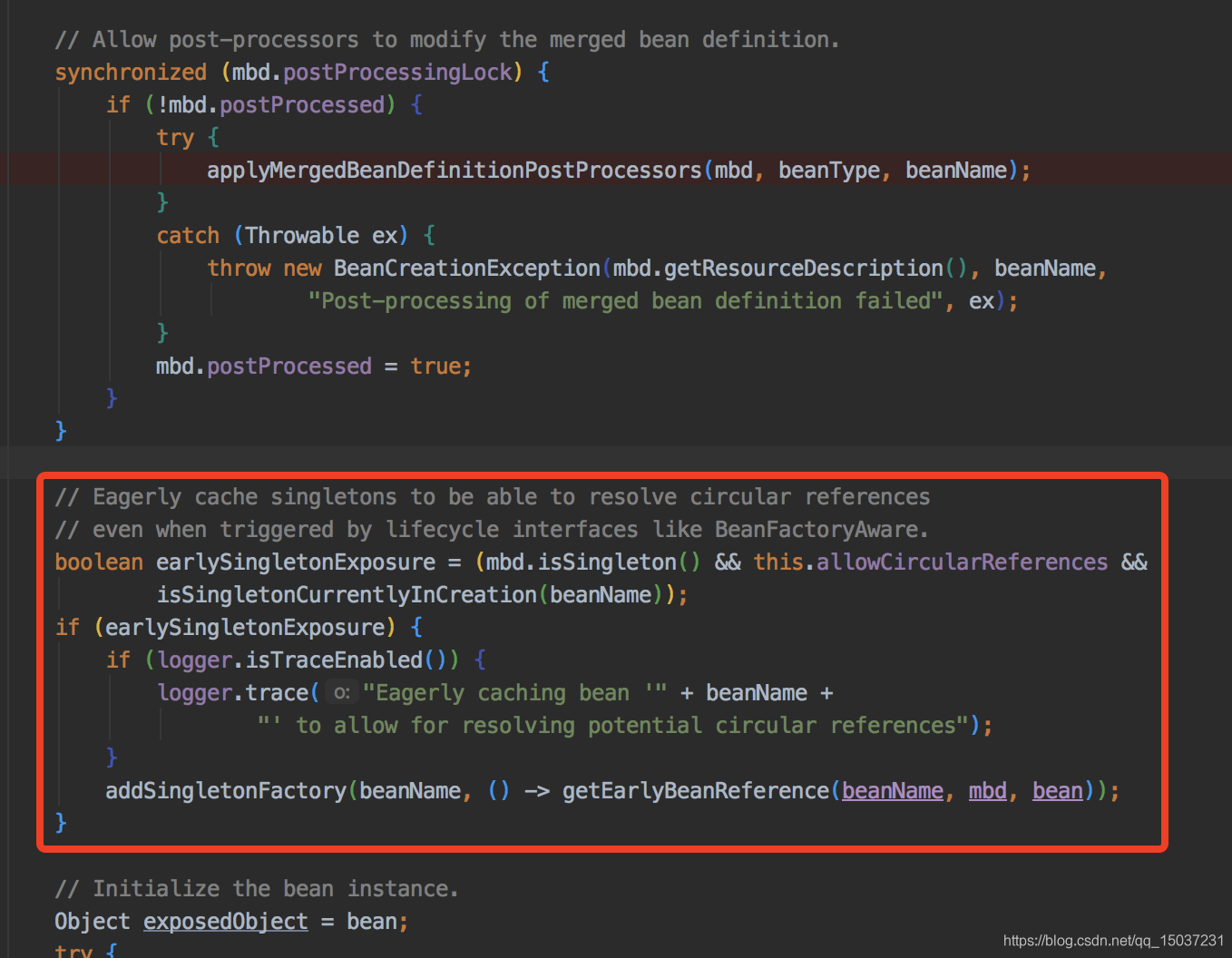Click the "to allow for resolving potential circular references" string

(x=613, y=726)
